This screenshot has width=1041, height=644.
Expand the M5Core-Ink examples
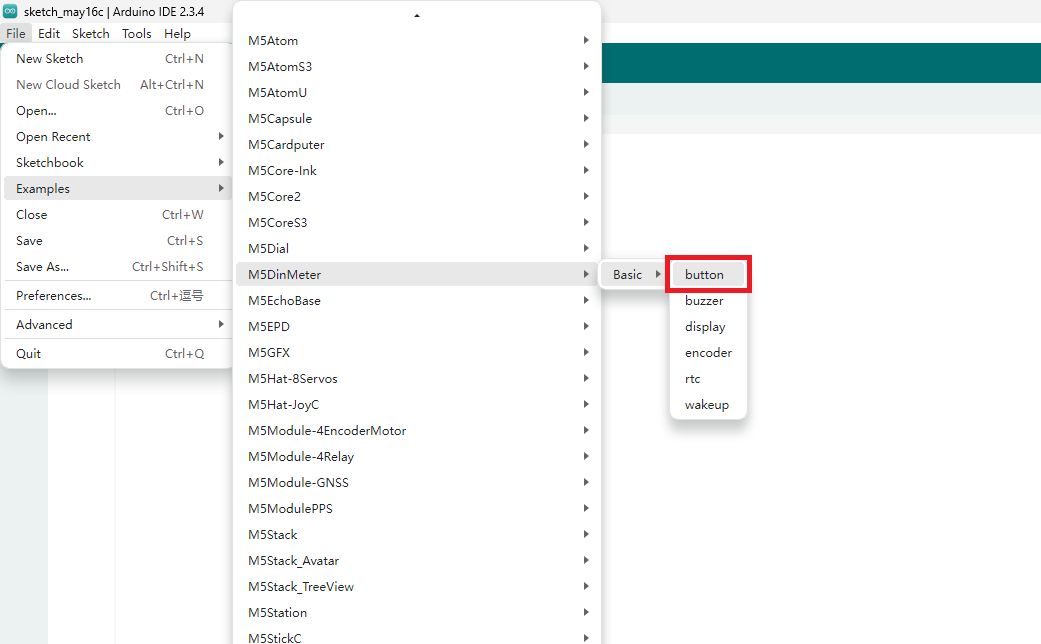(x=417, y=170)
